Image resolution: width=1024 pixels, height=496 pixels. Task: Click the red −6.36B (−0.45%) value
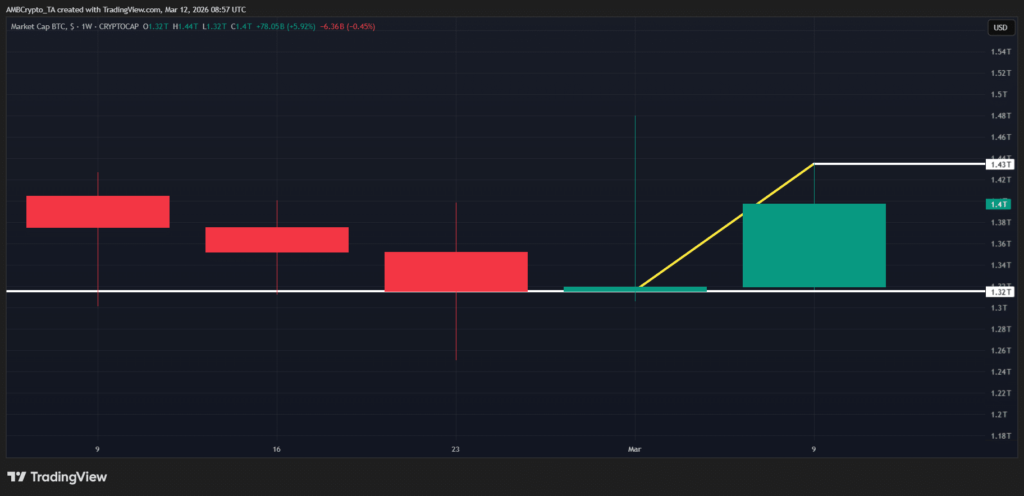point(348,27)
